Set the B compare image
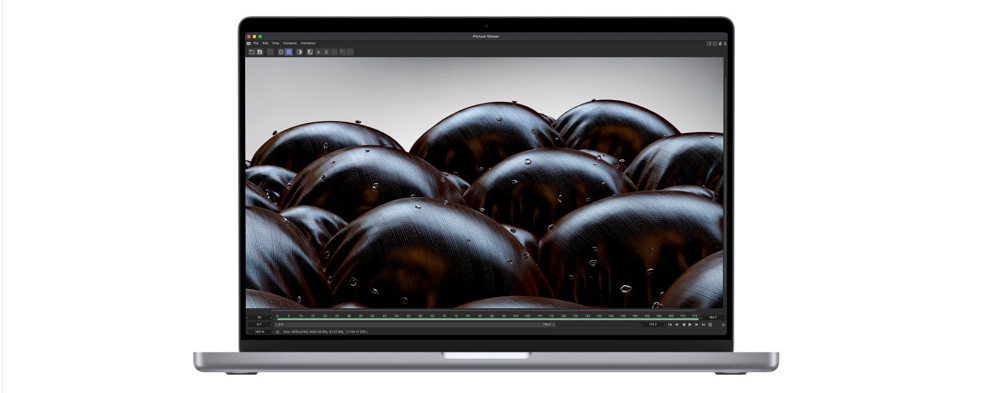The height and width of the screenshot is (393, 1000). tap(326, 52)
